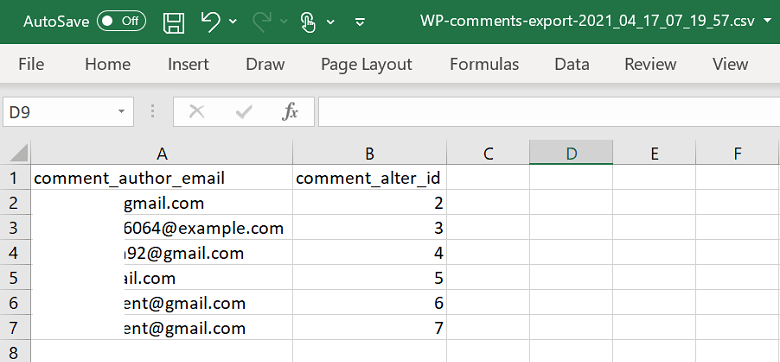Expand the Undo history dropdown arrow
780x362 pixels.
(233, 21)
